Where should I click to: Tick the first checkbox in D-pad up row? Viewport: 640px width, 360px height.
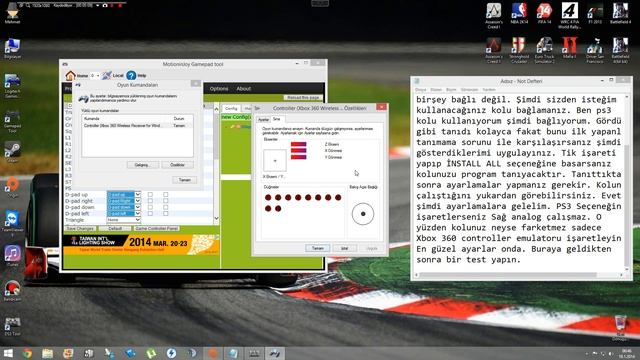pos(150,195)
